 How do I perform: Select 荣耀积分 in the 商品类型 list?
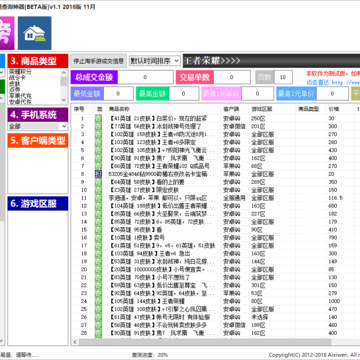(20, 71)
